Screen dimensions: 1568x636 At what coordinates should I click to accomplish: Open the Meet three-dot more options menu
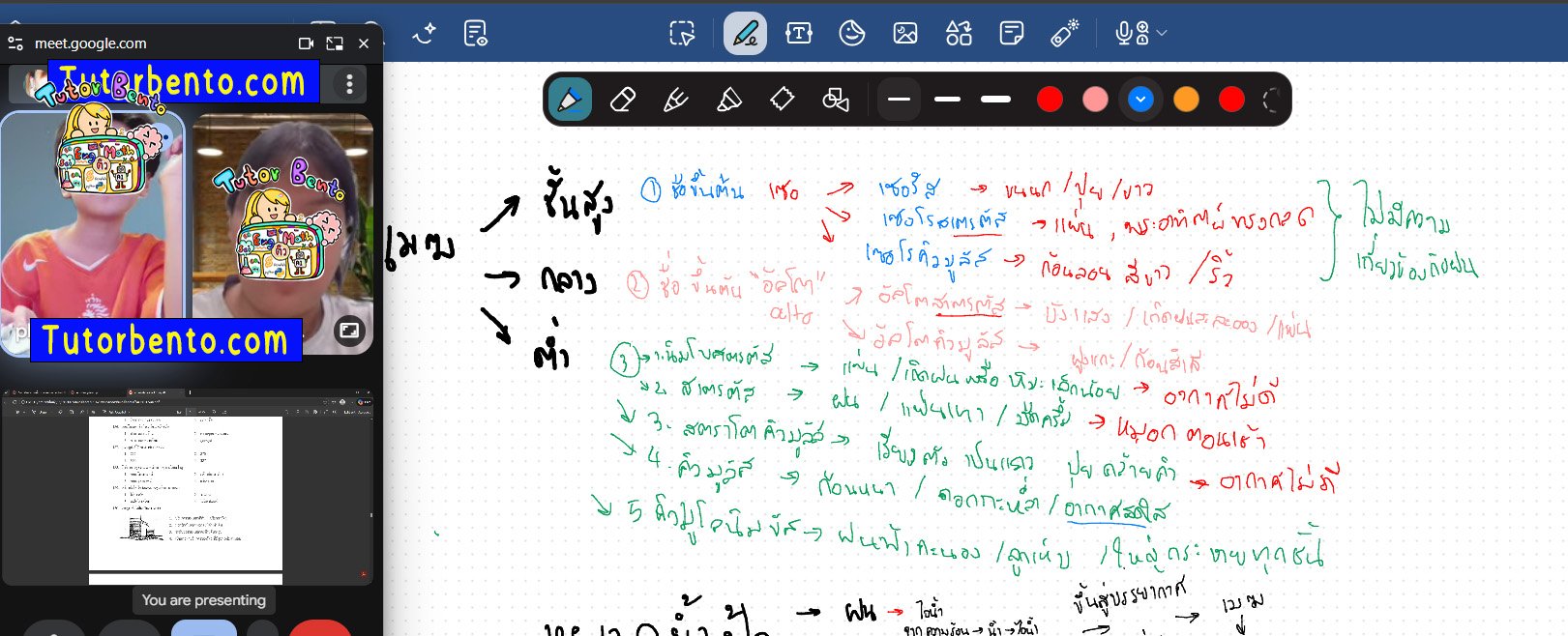click(349, 84)
